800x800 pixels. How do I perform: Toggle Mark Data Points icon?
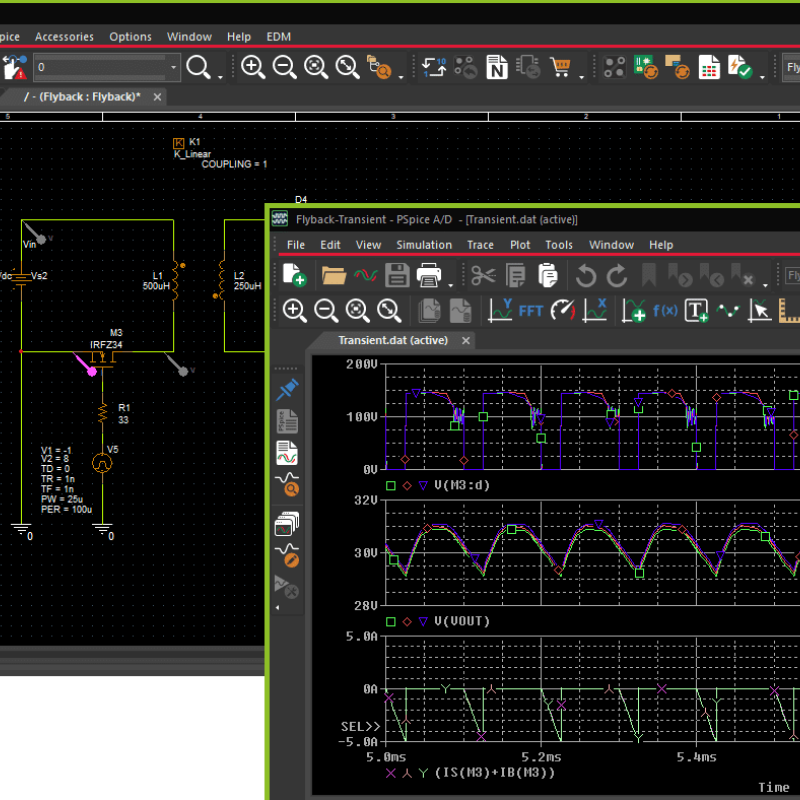tap(729, 310)
